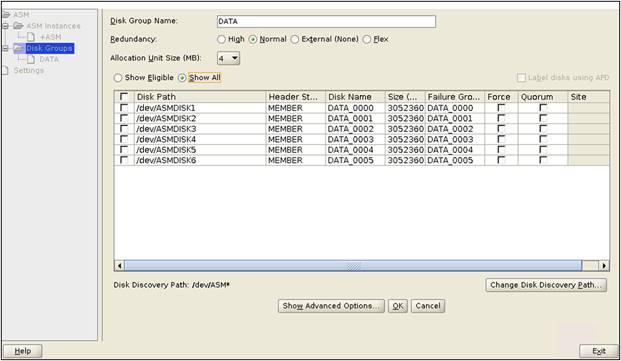Click the 3052360 size cell for /dev/ASMDISK1

pos(405,108)
